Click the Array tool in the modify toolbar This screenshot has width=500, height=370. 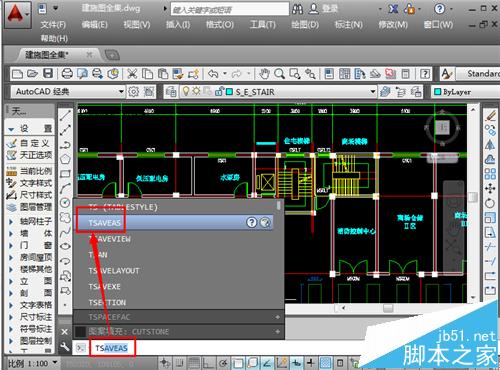(490, 174)
